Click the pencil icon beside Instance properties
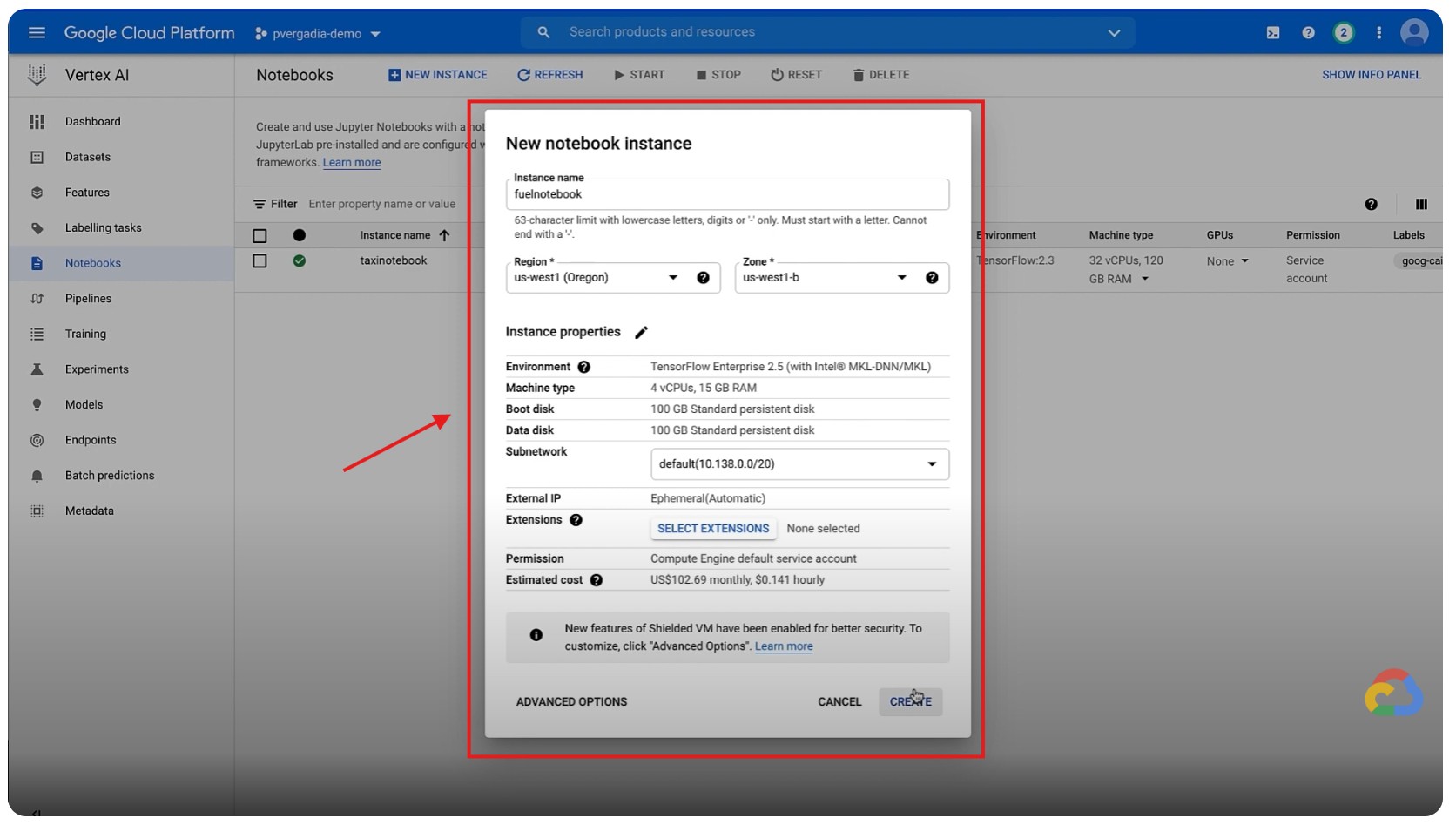The height and width of the screenshot is (832, 1456). pos(641,333)
